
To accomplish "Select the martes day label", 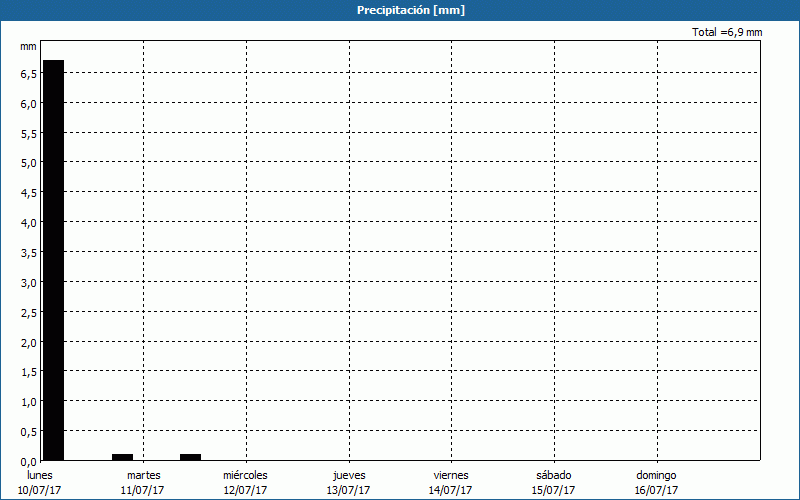I will (143, 475).
